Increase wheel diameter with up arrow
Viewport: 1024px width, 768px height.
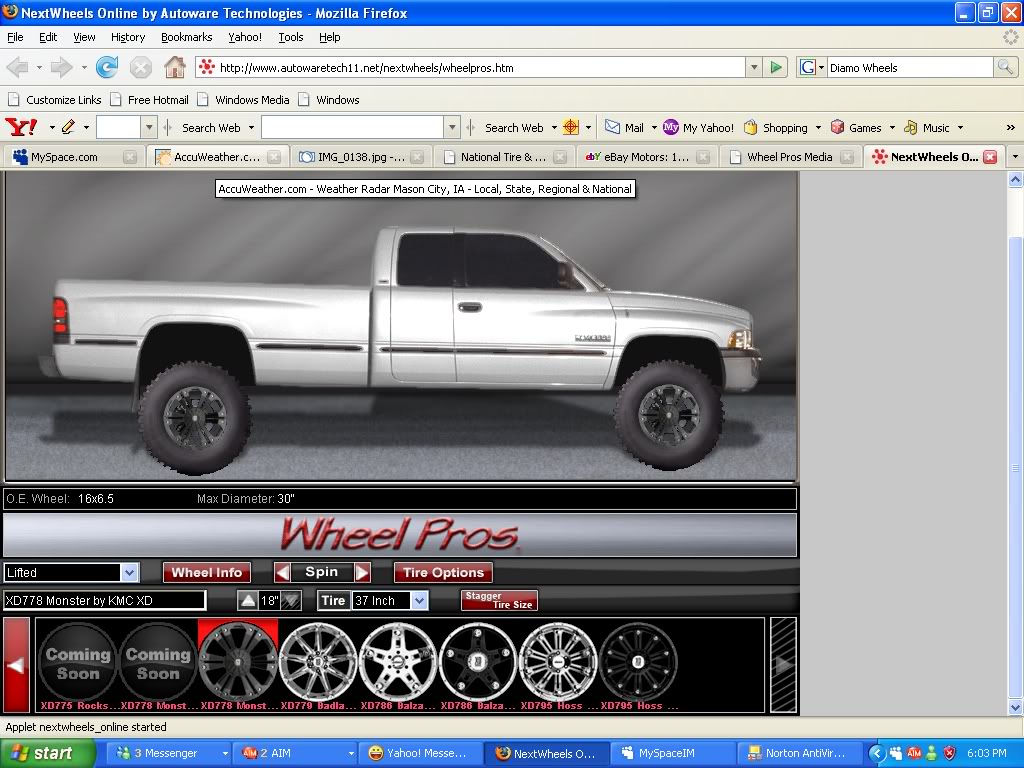249,600
